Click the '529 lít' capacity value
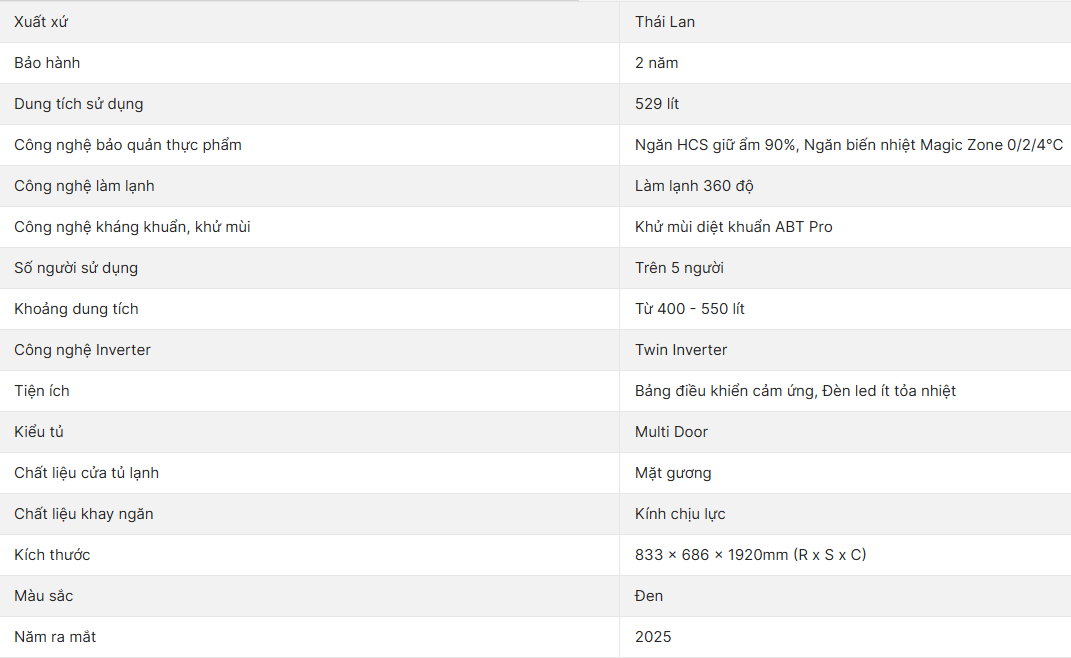1071x658 pixels. click(x=657, y=104)
